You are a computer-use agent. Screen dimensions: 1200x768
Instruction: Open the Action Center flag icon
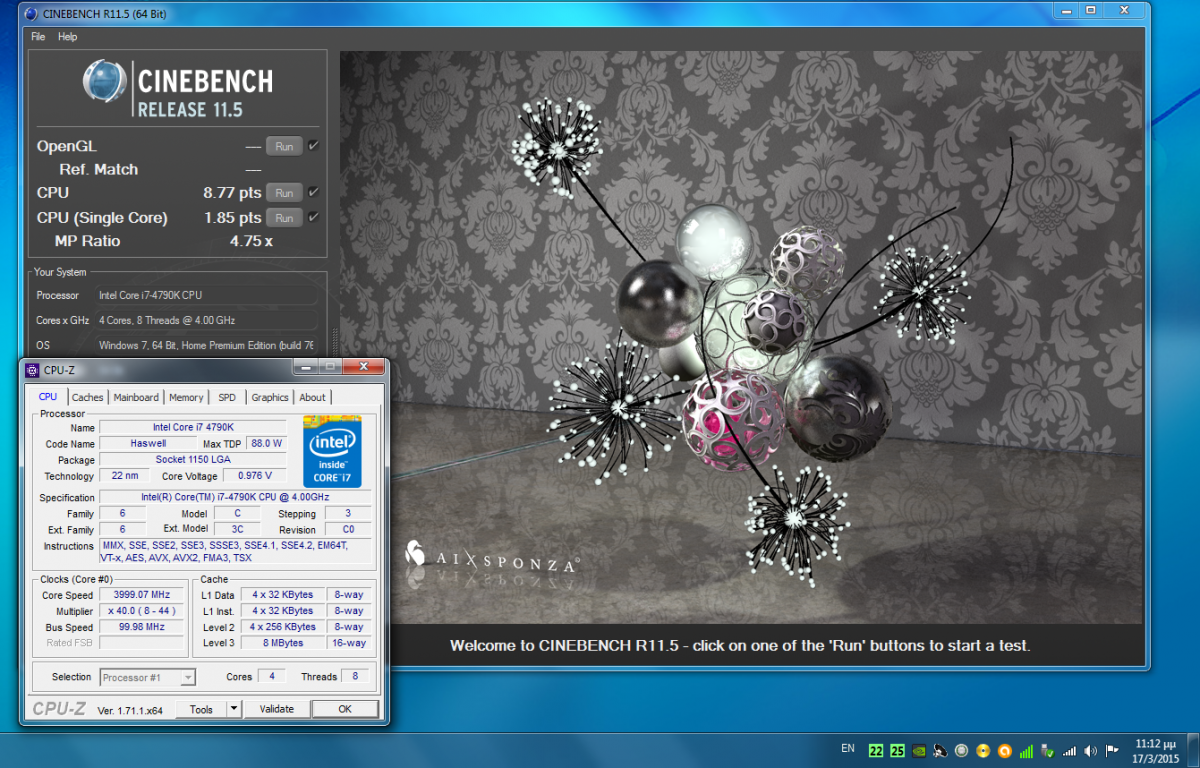point(1111,750)
